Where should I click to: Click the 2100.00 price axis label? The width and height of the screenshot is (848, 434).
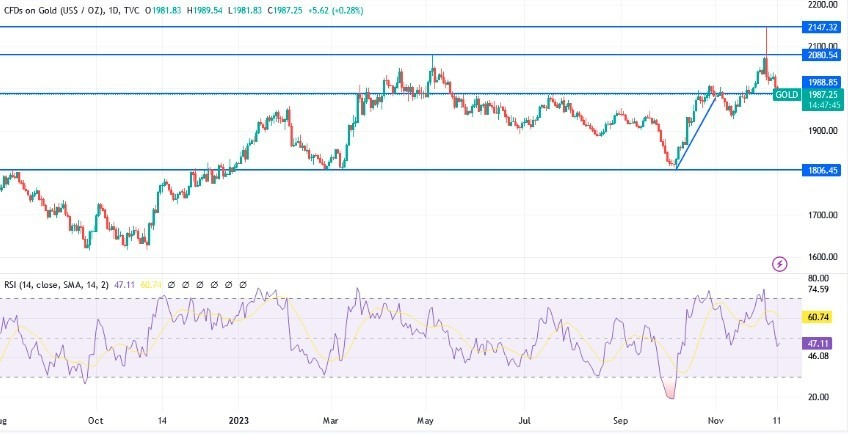[x=823, y=46]
